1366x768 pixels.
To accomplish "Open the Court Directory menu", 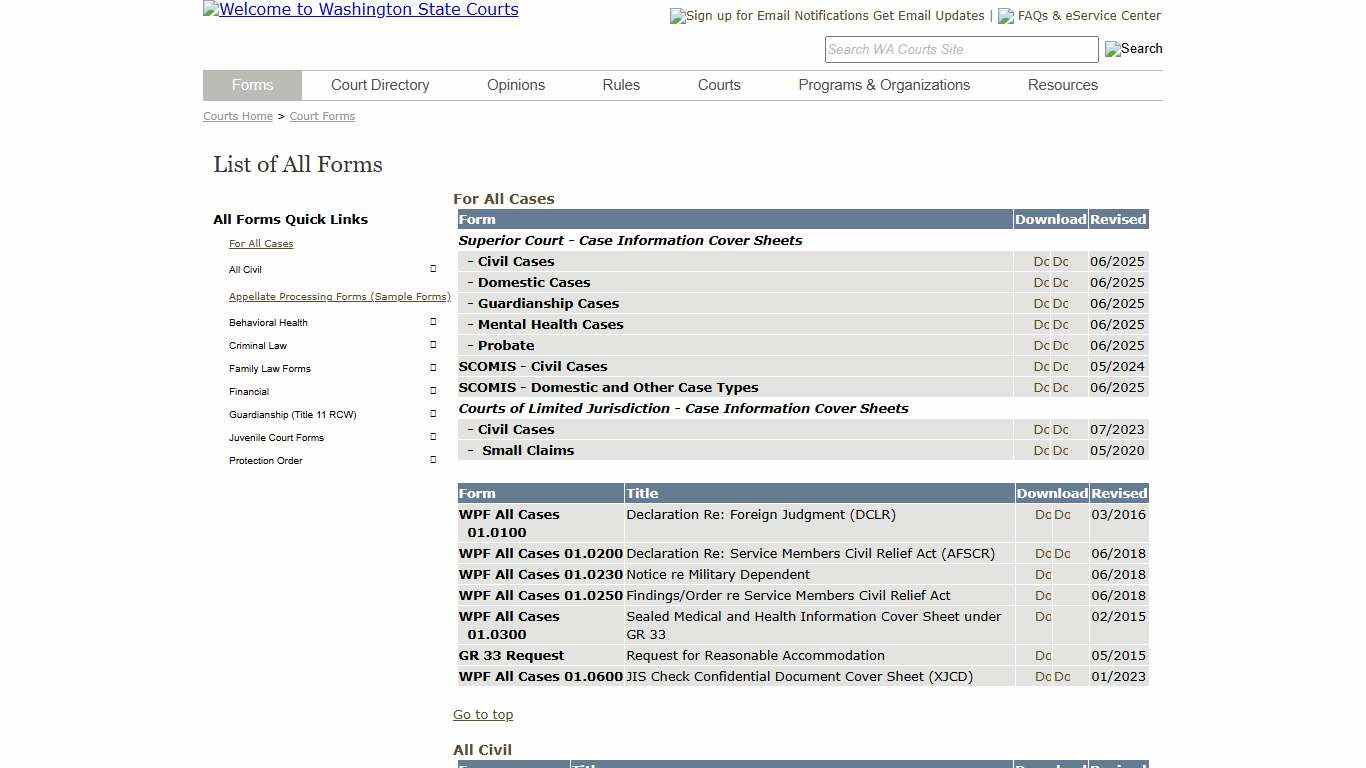I will [x=380, y=85].
